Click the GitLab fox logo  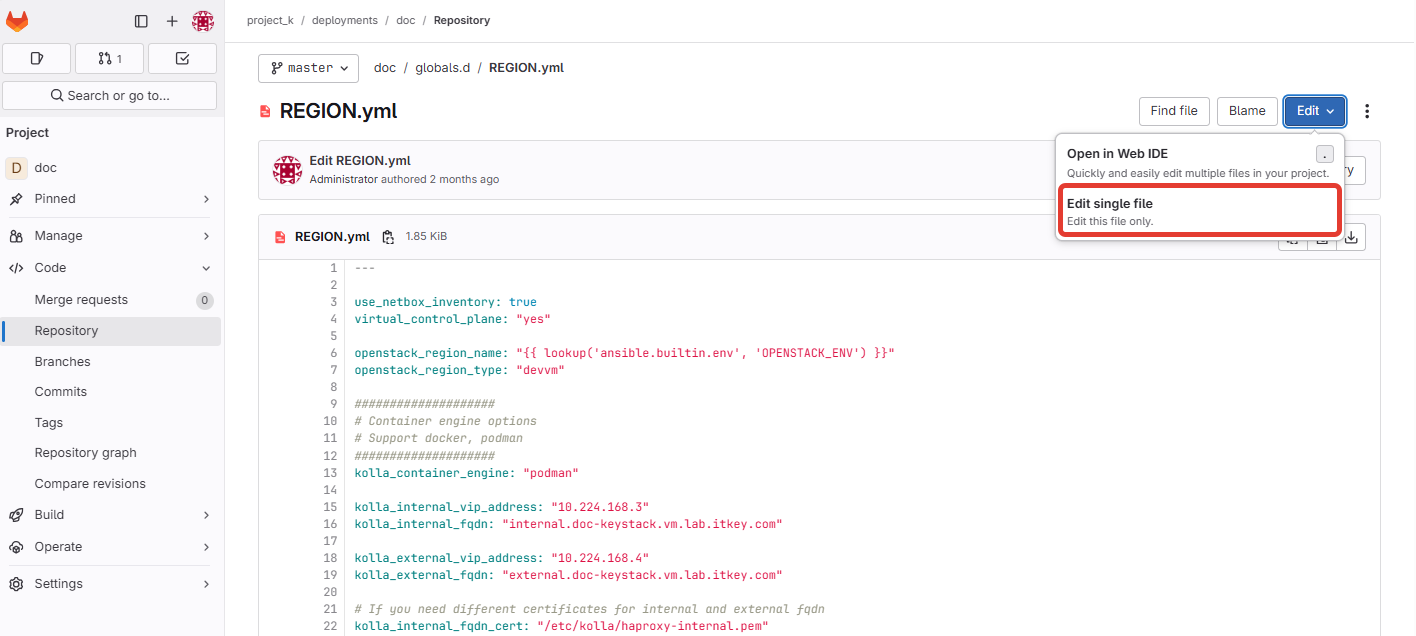[18, 21]
